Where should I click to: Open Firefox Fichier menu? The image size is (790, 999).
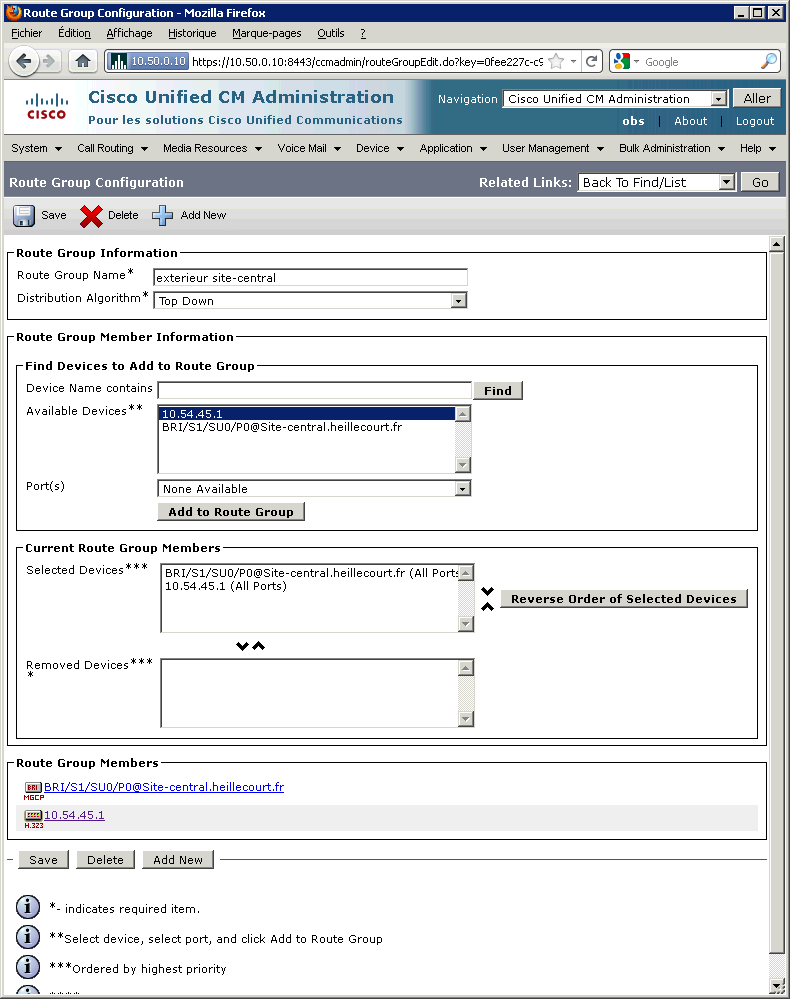pyautogui.click(x=27, y=33)
